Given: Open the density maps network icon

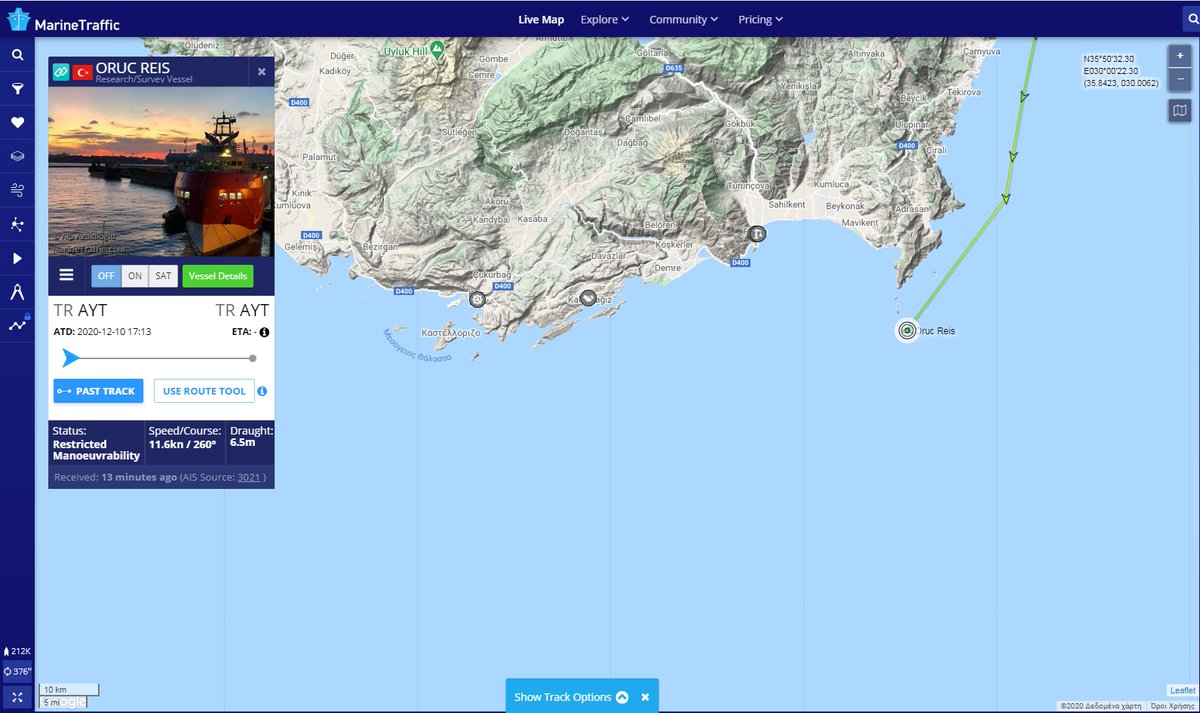Looking at the screenshot, I should pos(17,224).
